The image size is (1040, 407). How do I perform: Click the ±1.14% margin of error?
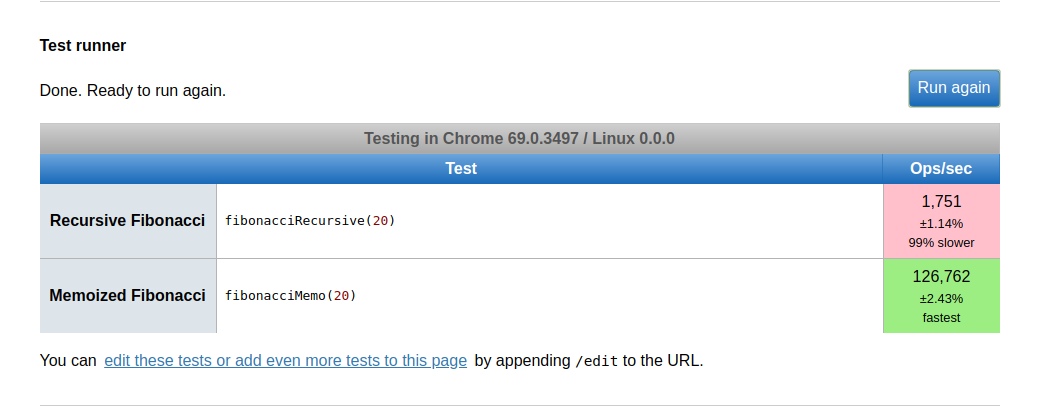coord(941,223)
